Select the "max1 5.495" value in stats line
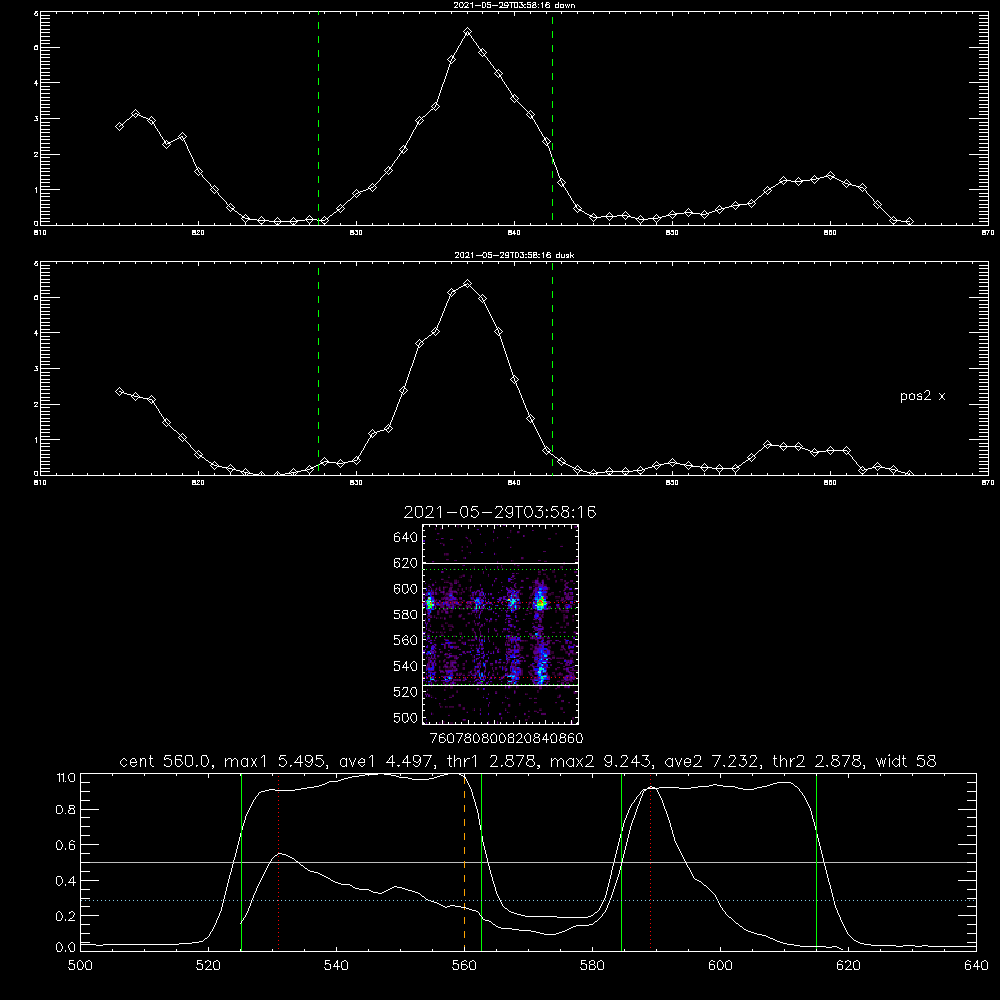This screenshot has height=1000, width=1000. 276,761
